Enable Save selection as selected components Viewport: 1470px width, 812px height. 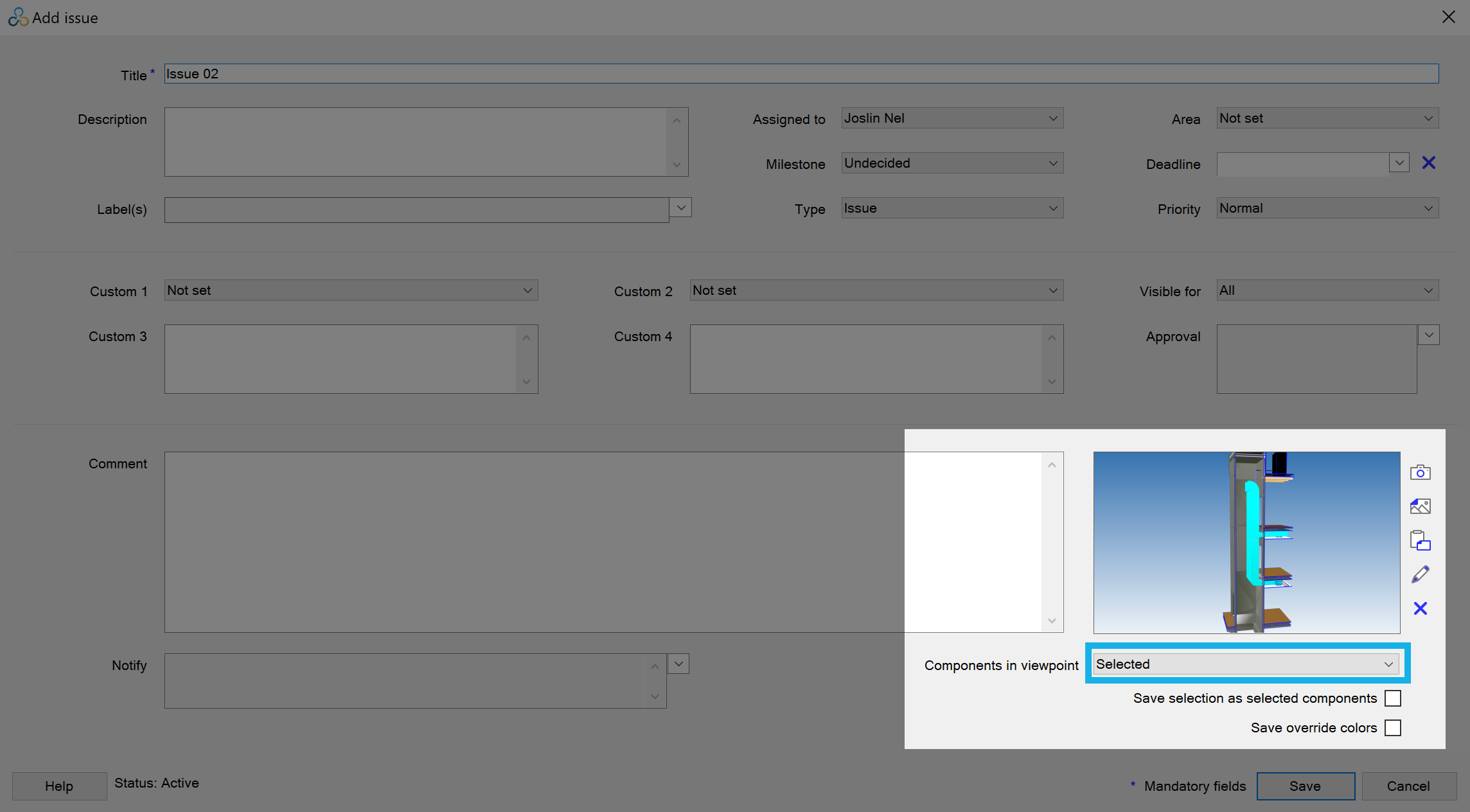pyautogui.click(x=1392, y=698)
